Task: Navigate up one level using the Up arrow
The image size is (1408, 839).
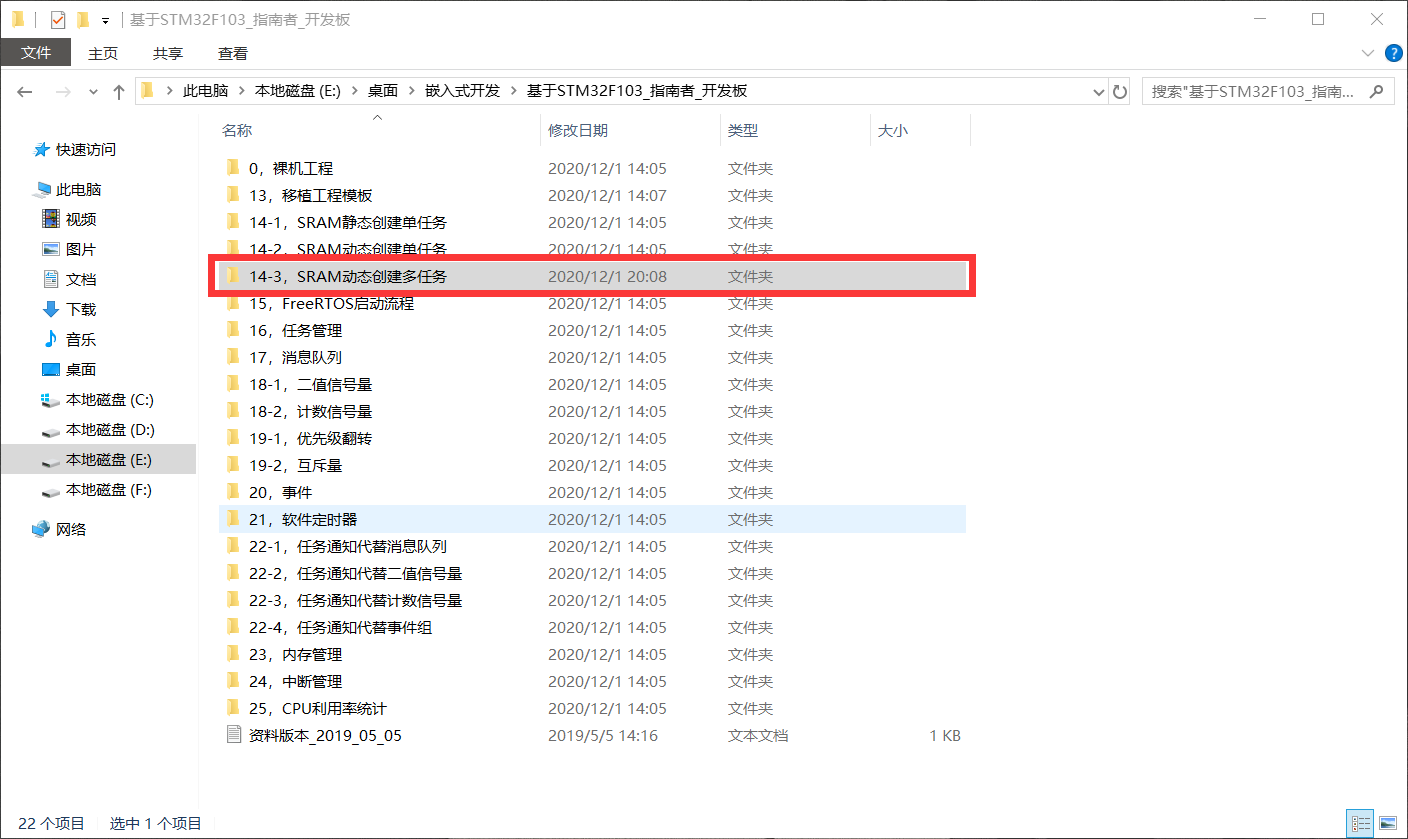Action: click(x=117, y=91)
